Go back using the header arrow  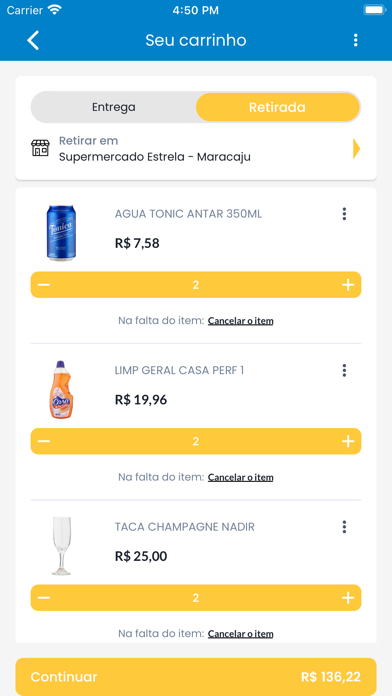pyautogui.click(x=33, y=40)
